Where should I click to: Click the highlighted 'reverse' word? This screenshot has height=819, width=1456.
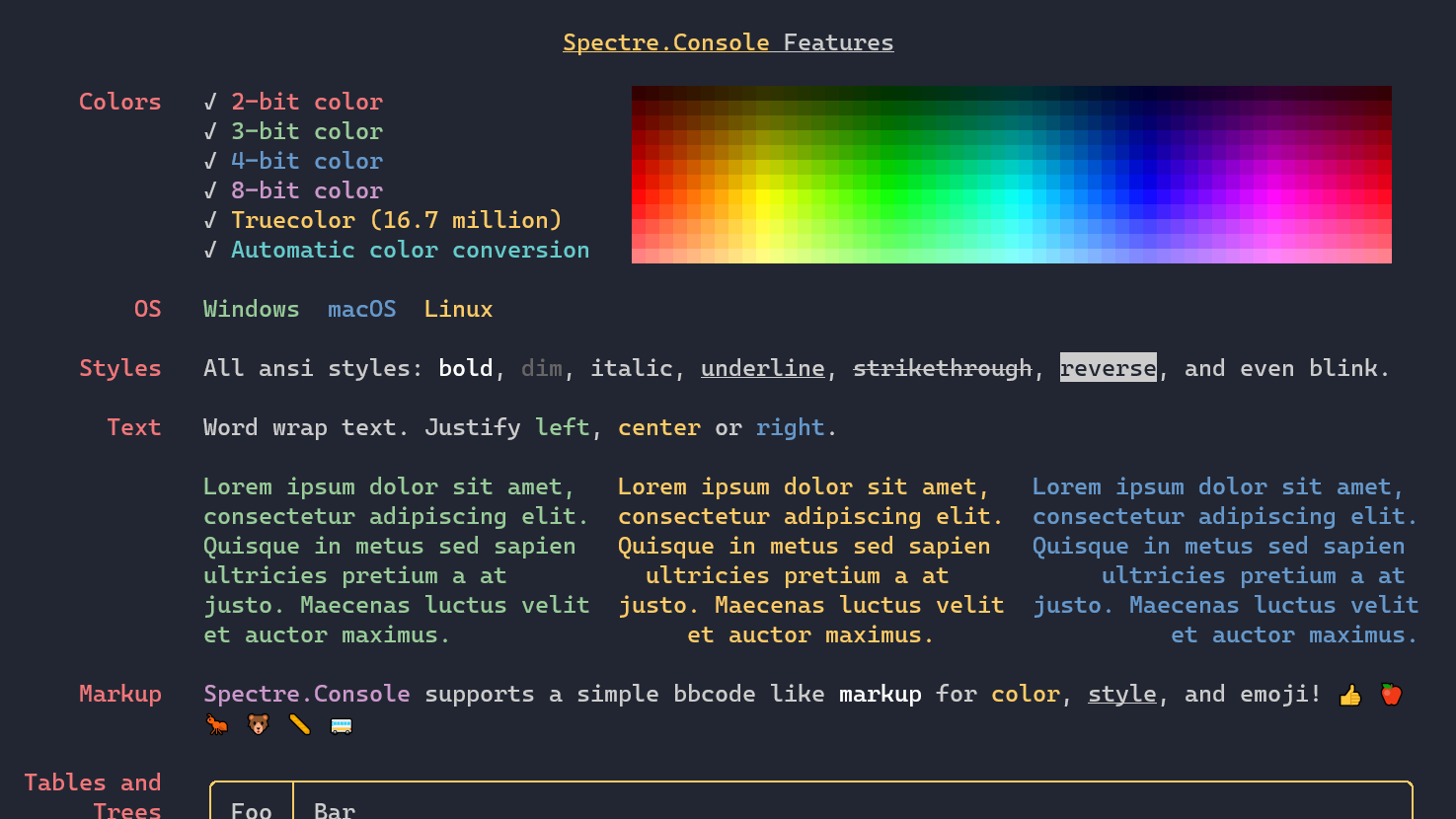[x=1109, y=367]
